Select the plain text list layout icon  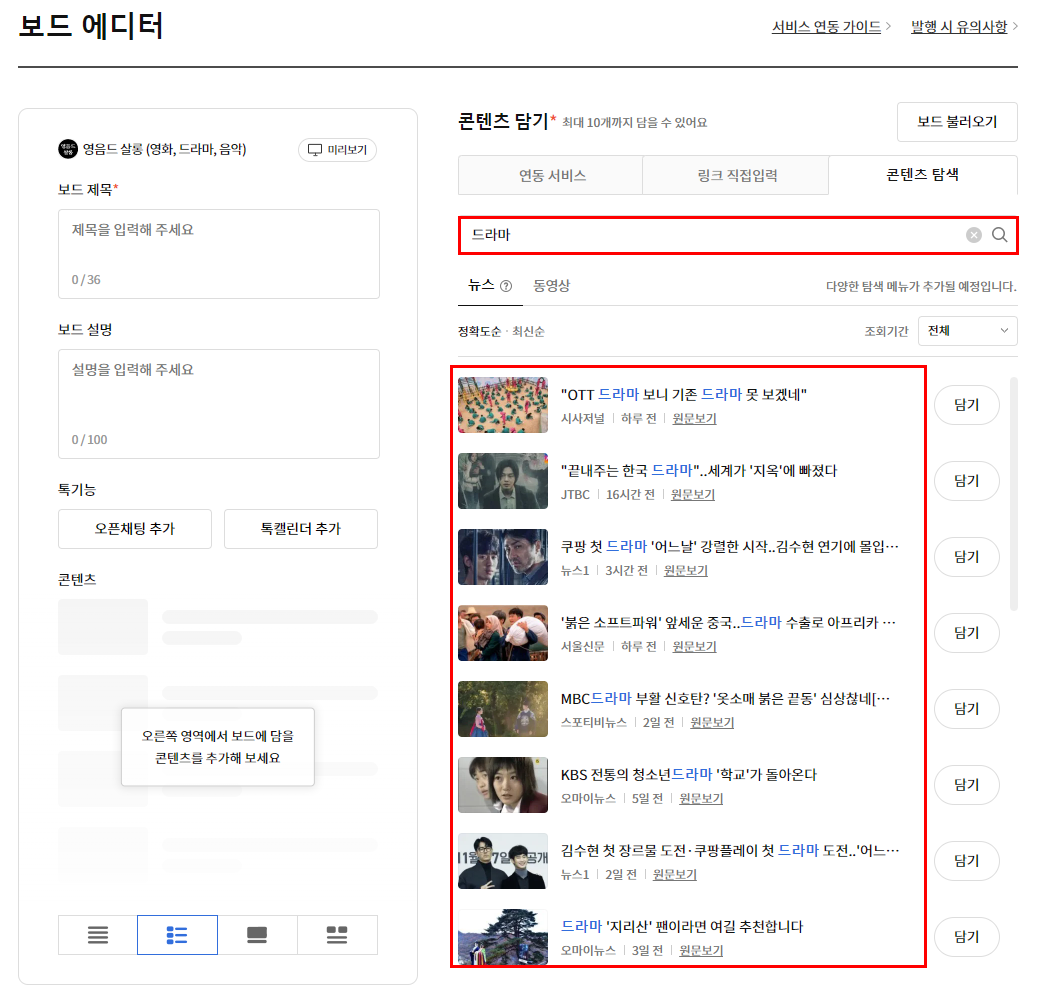[98, 934]
